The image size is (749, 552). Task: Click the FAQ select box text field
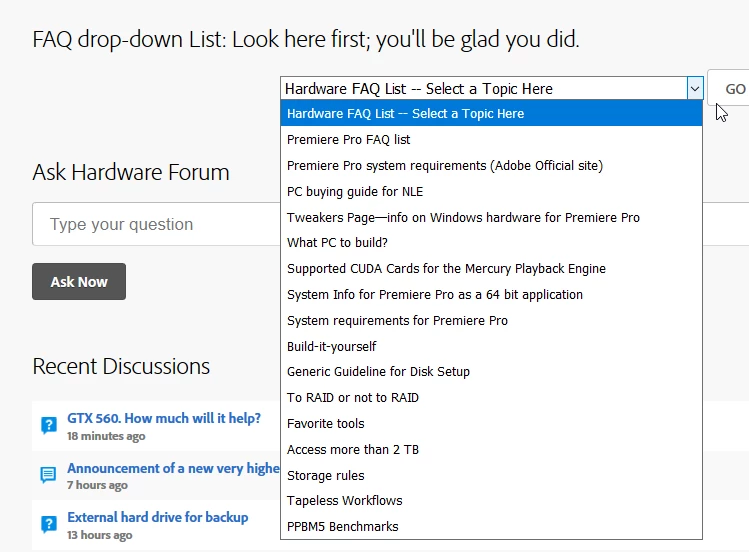(484, 89)
